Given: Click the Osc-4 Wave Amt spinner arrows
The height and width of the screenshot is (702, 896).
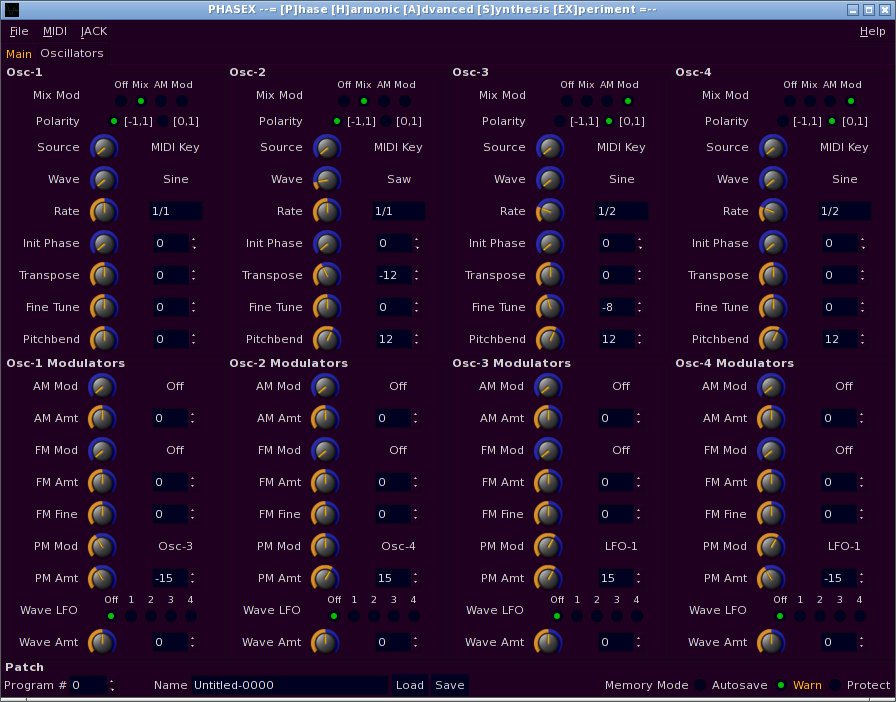Looking at the screenshot, I should pos(861,643).
